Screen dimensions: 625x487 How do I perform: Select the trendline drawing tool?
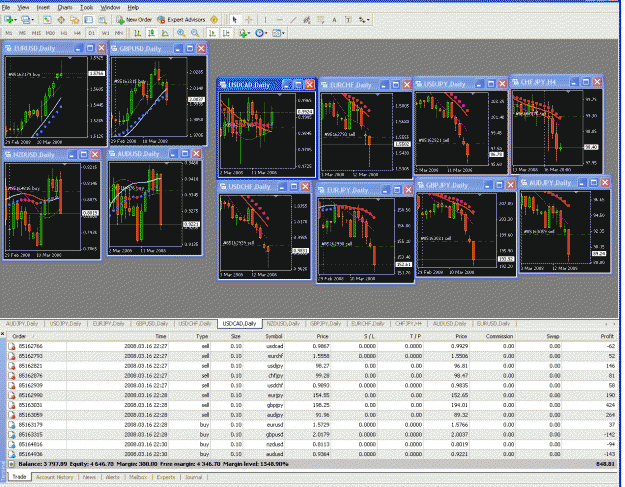click(293, 20)
